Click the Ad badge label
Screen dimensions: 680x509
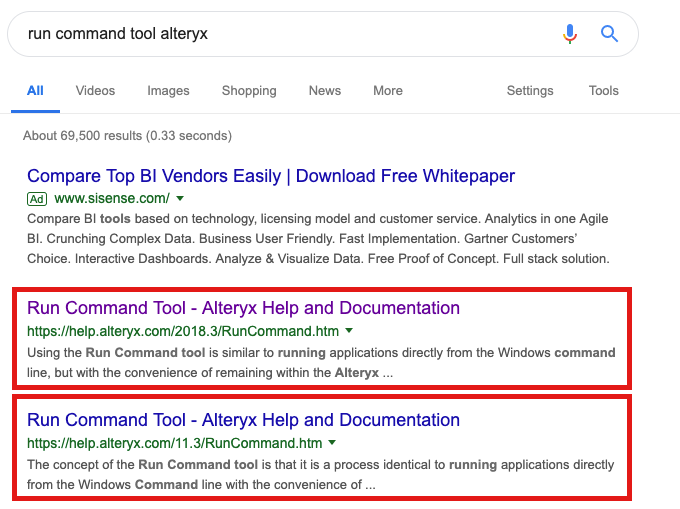click(x=37, y=199)
